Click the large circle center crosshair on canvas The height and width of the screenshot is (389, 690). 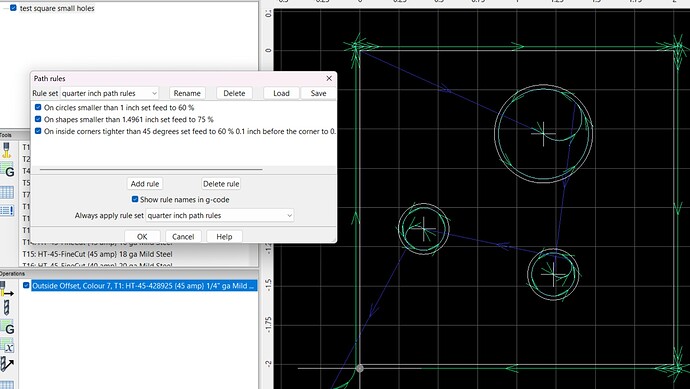543,133
